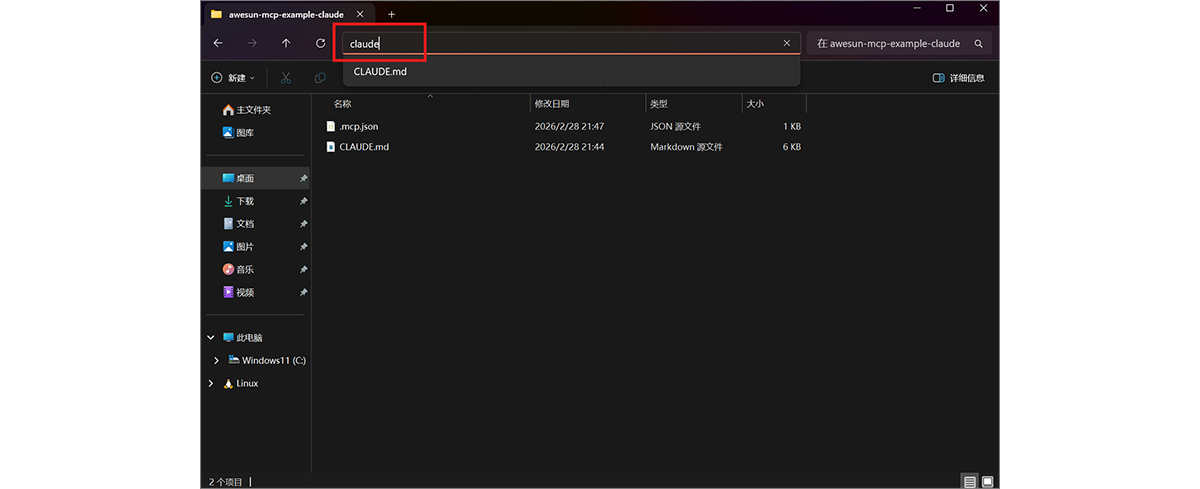Click the Cut scissors icon
Image resolution: width=1200 pixels, height=489 pixels.
[286, 78]
